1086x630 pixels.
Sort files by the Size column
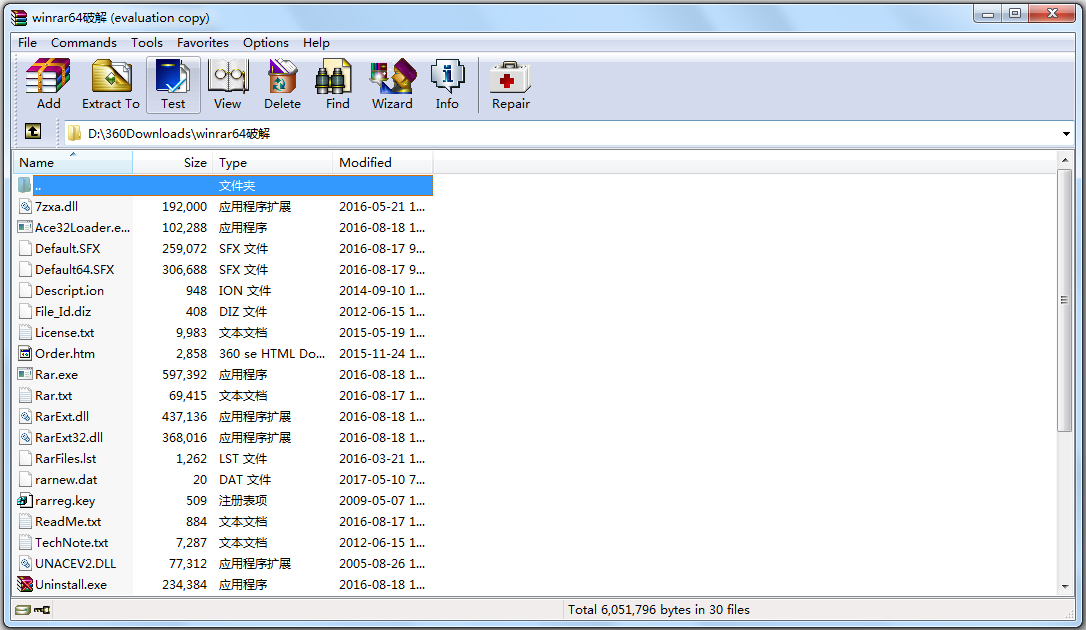195,162
